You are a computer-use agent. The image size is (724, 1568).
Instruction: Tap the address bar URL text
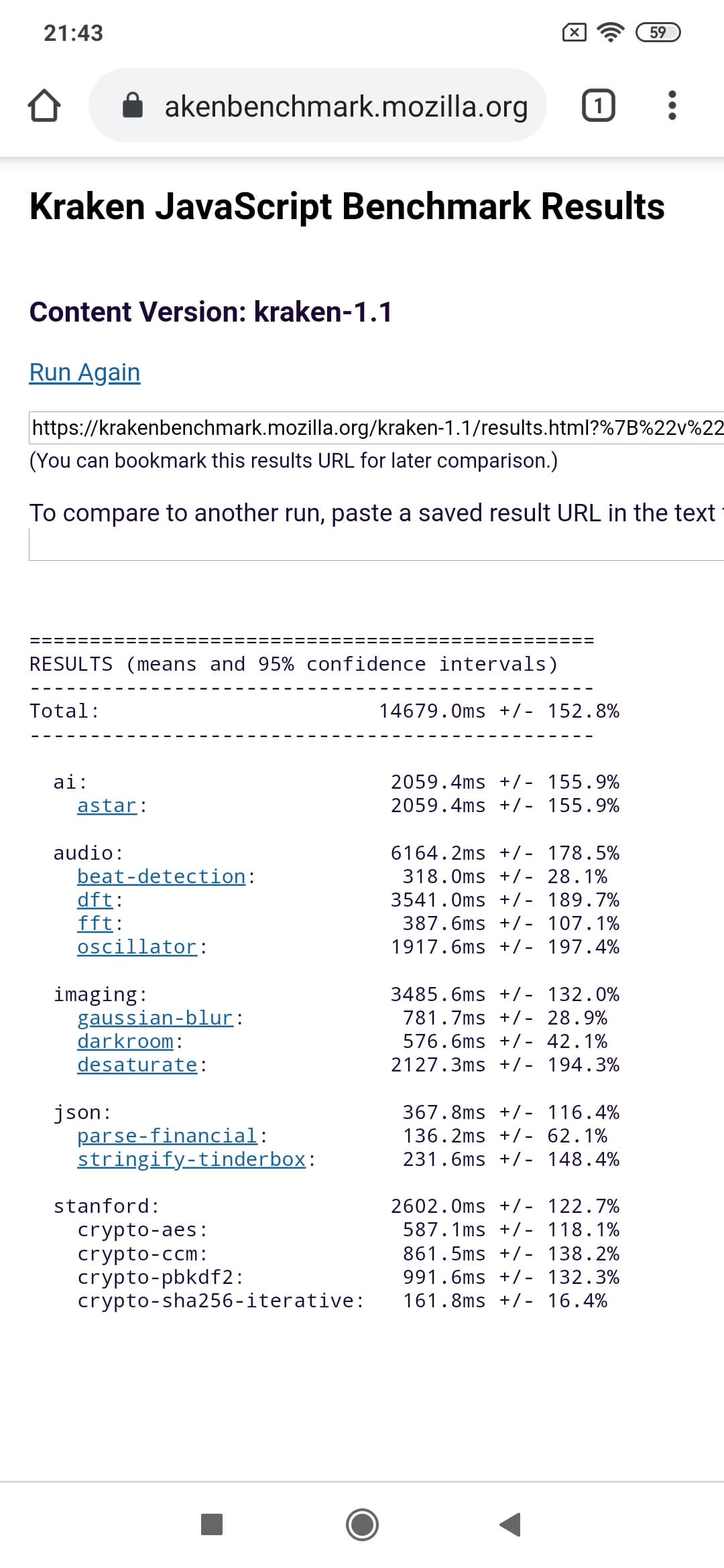(x=346, y=106)
